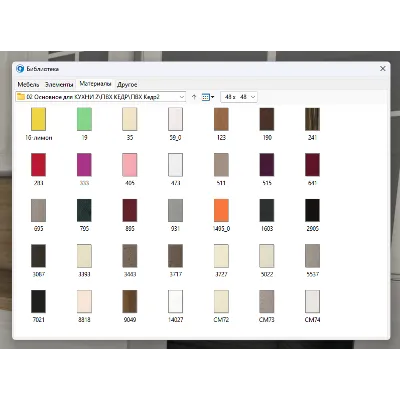This screenshot has height=400, width=400.
Task: Select the light brown wood material 123
Action: tap(221, 119)
